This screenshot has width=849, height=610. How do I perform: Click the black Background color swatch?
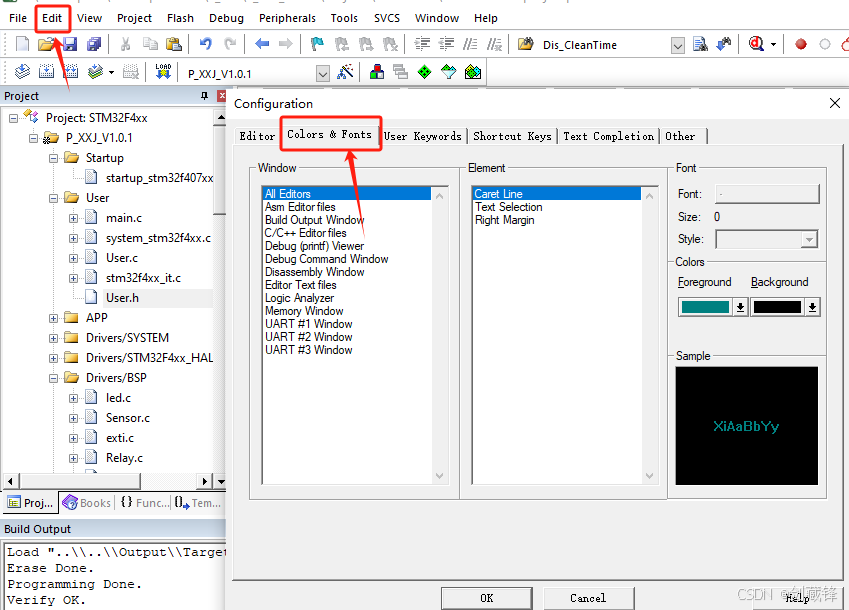[777, 307]
